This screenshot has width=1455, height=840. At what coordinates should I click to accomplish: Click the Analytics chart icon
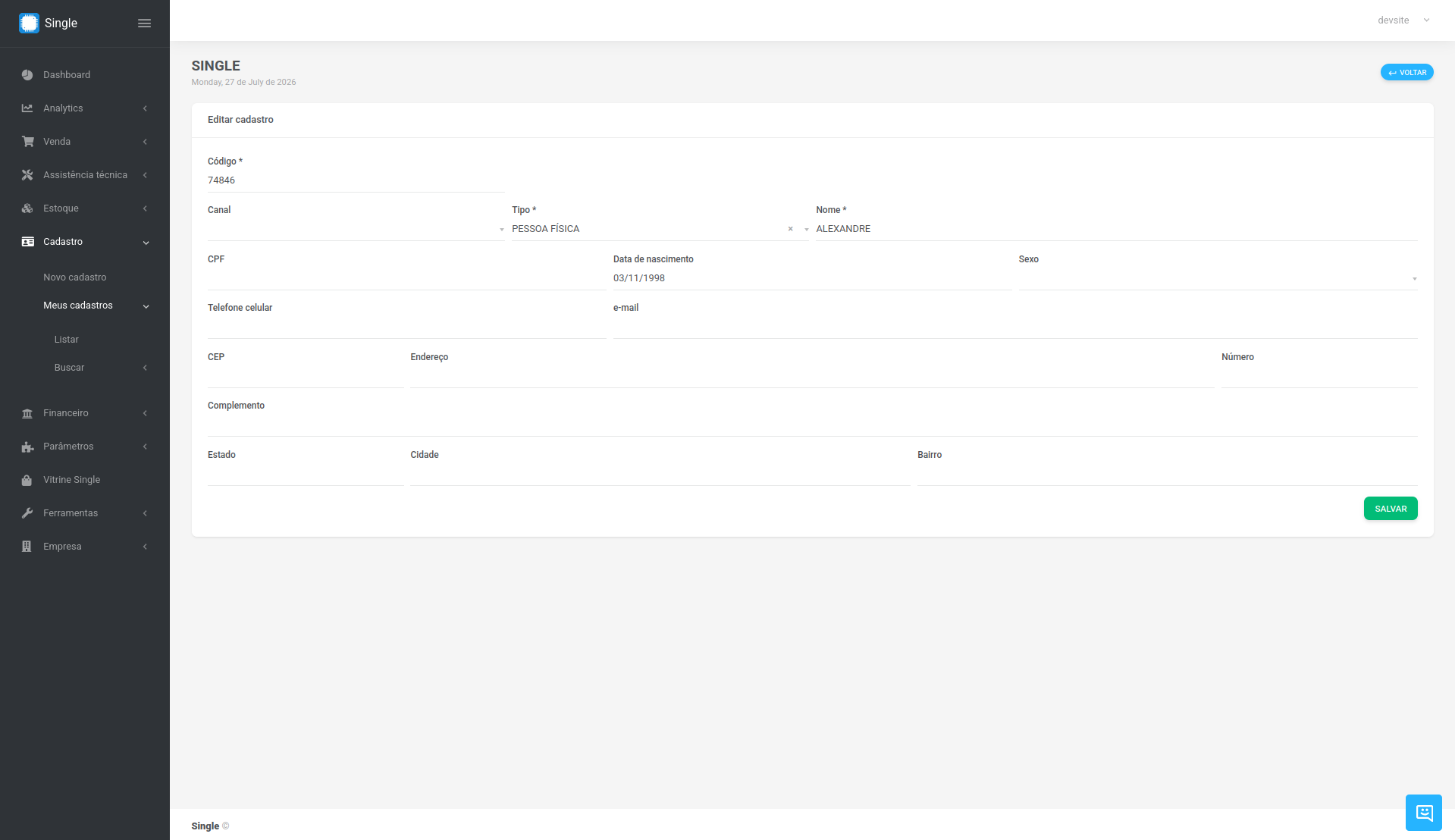click(x=27, y=108)
